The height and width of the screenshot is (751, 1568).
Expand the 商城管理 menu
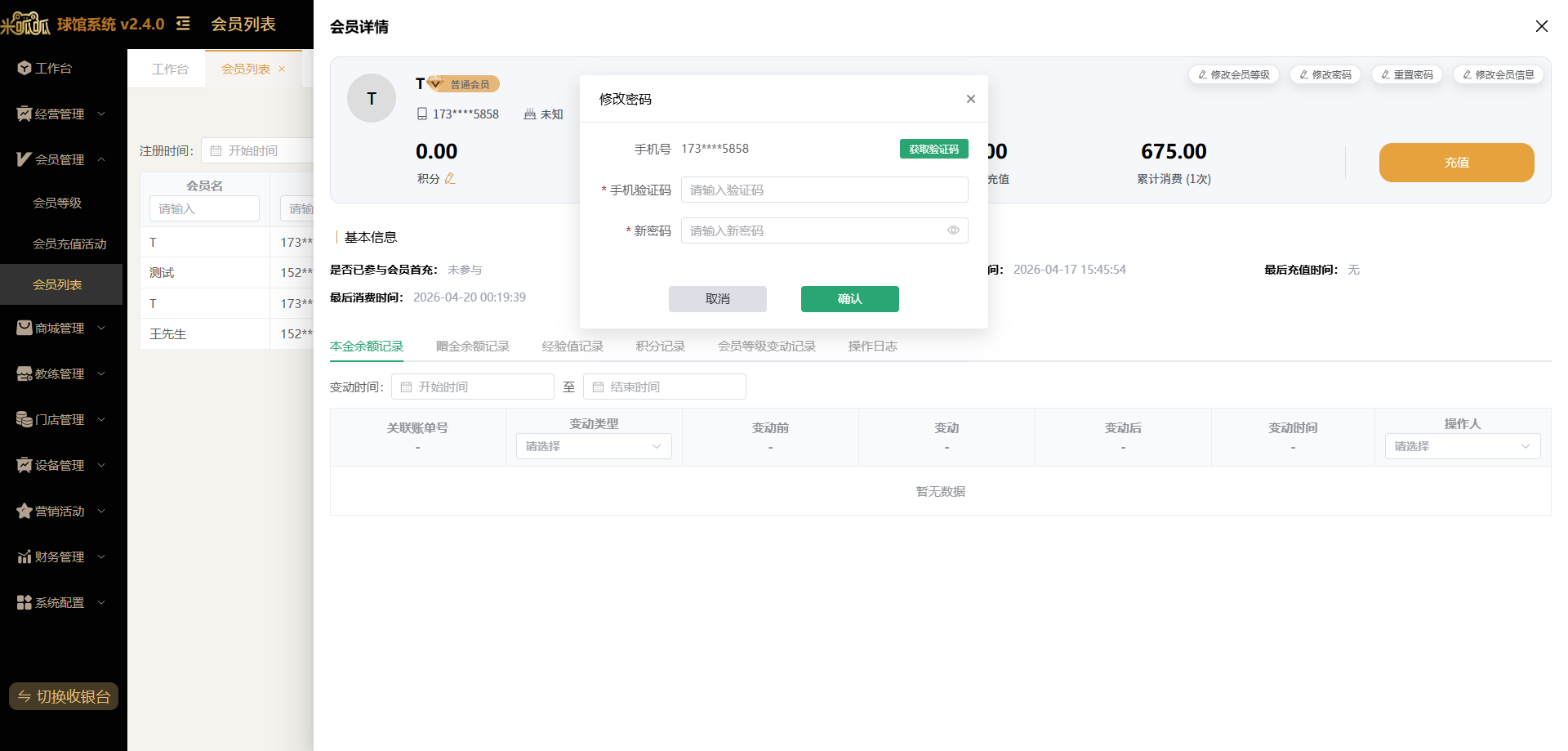pos(61,328)
